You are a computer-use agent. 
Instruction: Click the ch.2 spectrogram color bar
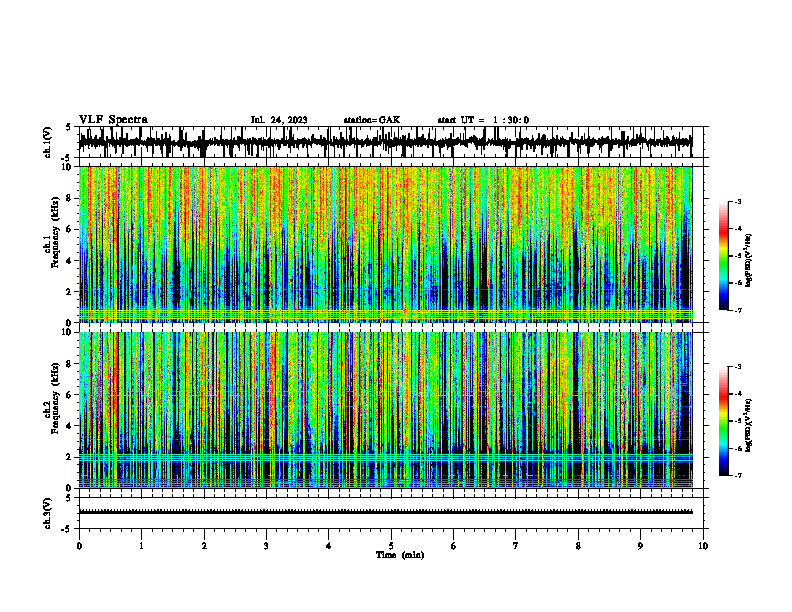pyautogui.click(x=723, y=421)
